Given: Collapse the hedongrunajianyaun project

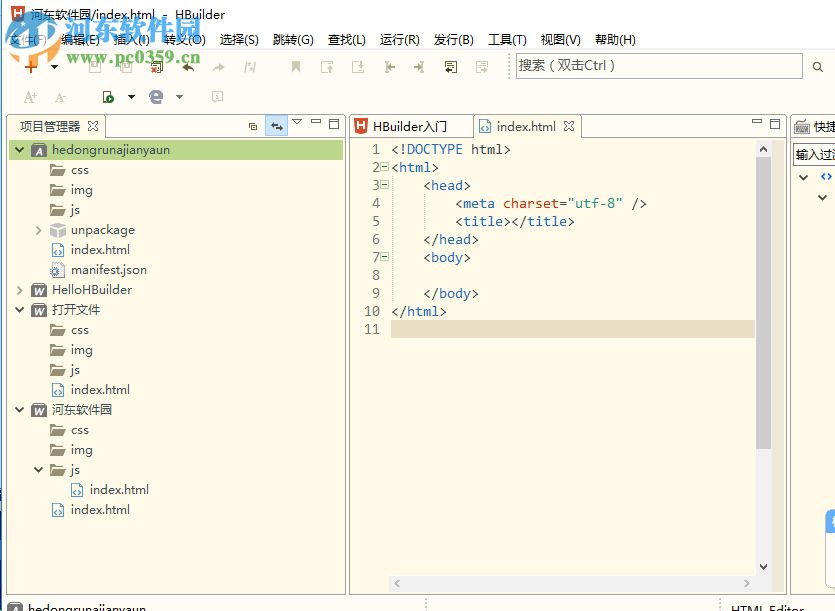Looking at the screenshot, I should [19, 150].
